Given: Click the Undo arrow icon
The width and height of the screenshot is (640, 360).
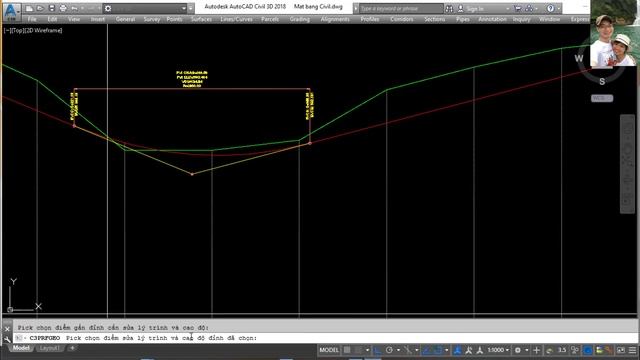Looking at the screenshot, I should [74, 8].
